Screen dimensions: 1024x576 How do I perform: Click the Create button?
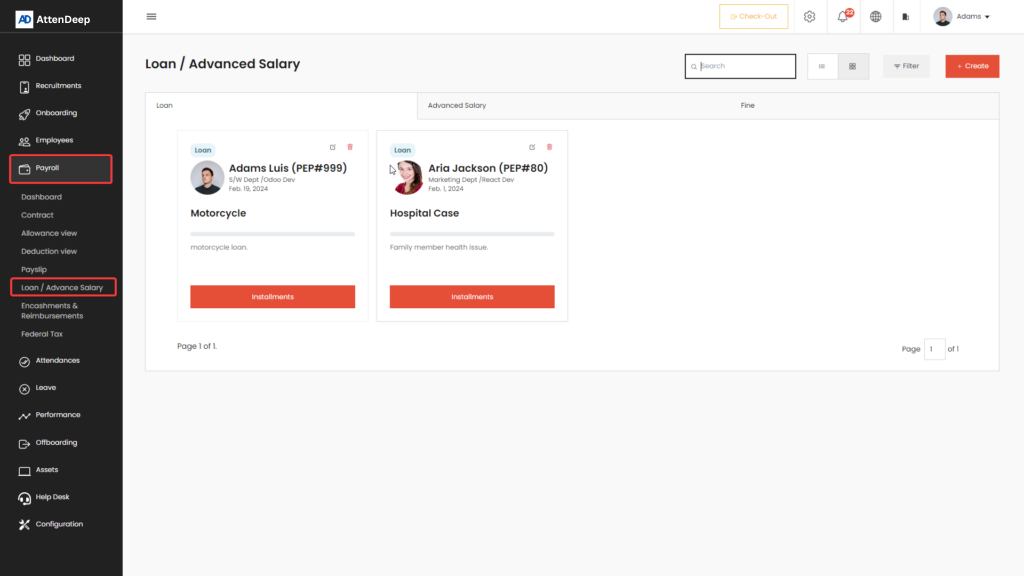point(972,66)
